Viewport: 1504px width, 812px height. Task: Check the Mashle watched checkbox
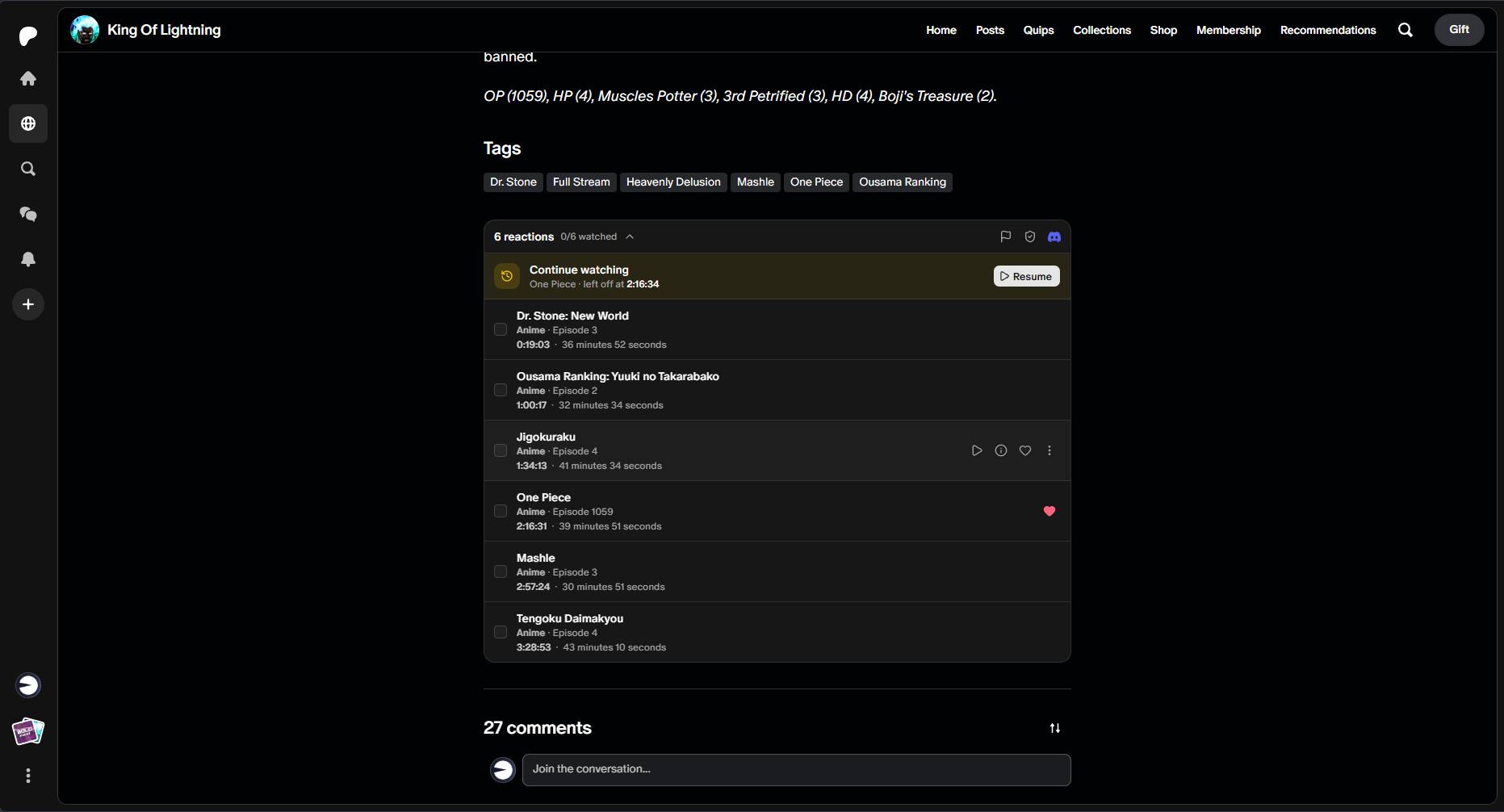pyautogui.click(x=501, y=571)
